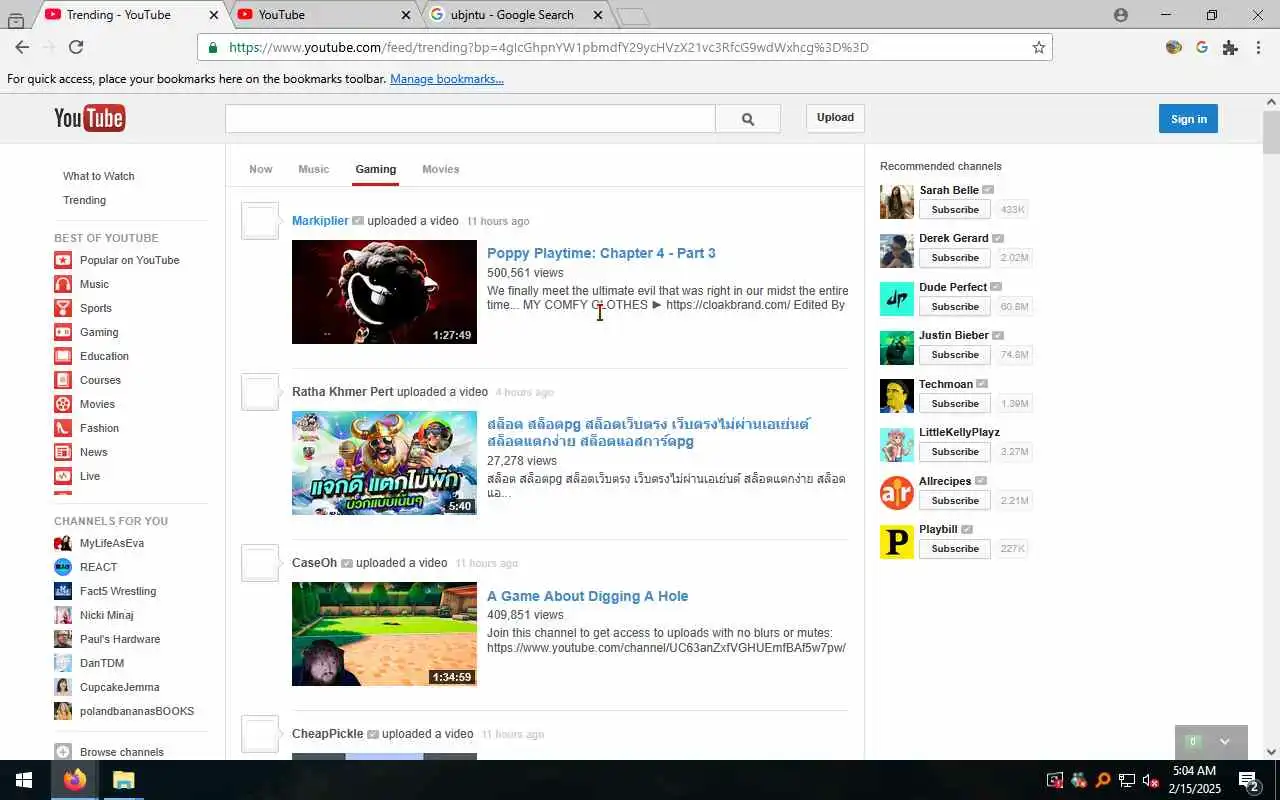Screen dimensions: 1280x800
Task: Open What to Watch in sidebar
Action: pyautogui.click(x=99, y=176)
